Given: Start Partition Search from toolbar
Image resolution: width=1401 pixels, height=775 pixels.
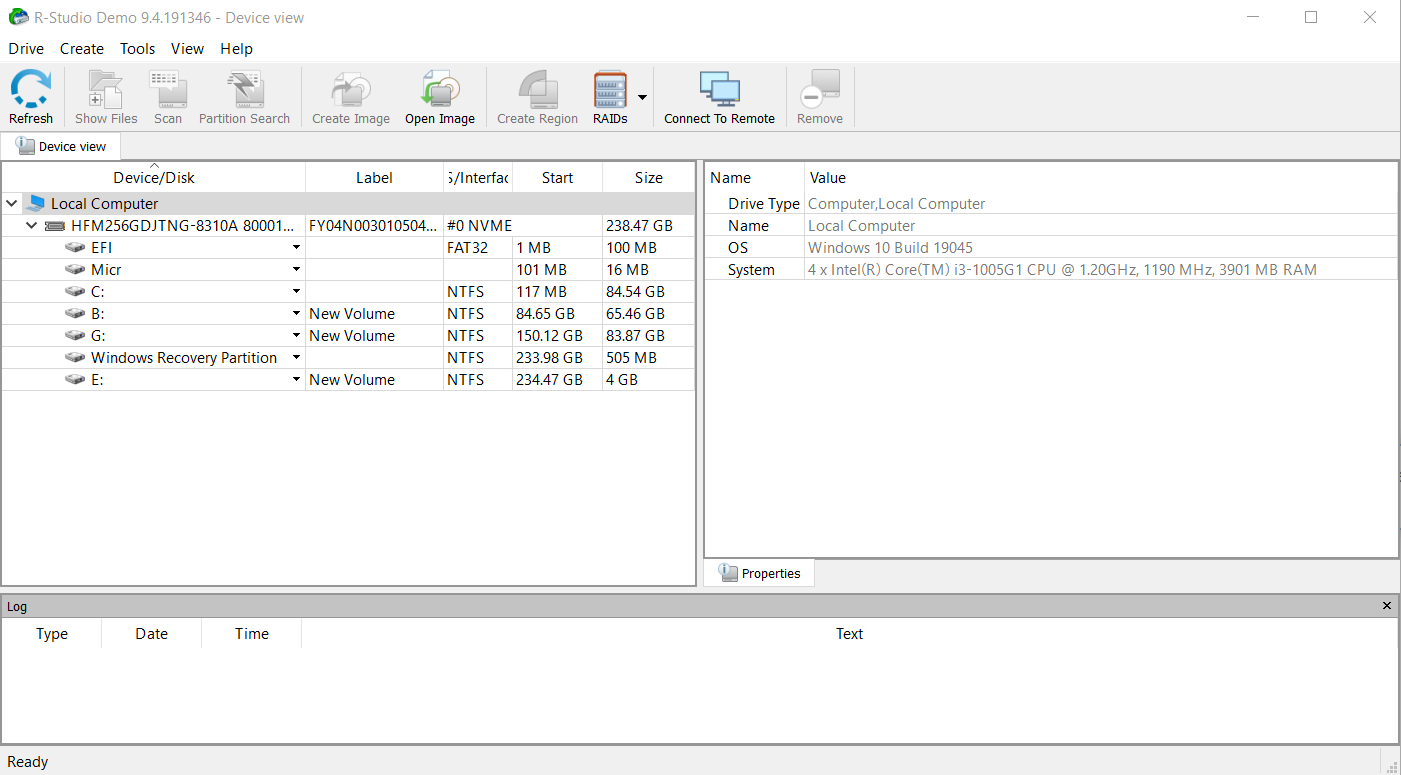Looking at the screenshot, I should point(244,97).
